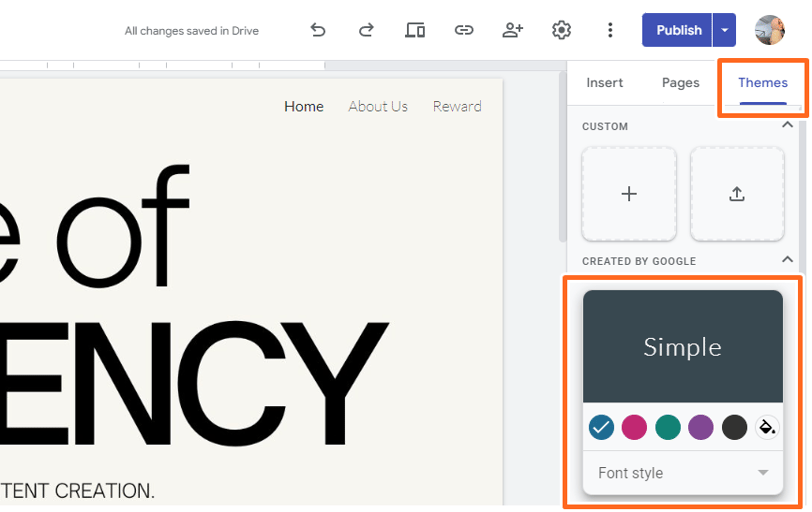Share with others icon
This screenshot has width=812, height=512.
[x=513, y=31]
